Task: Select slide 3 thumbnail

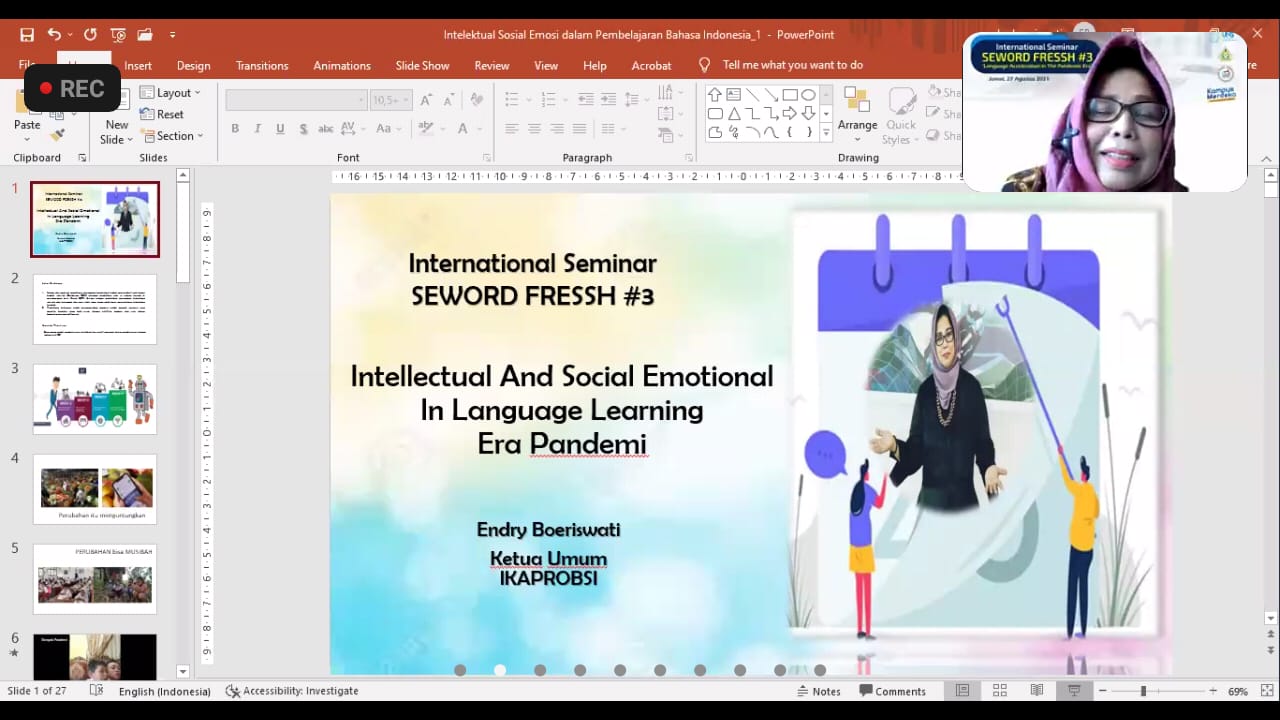Action: (95, 399)
